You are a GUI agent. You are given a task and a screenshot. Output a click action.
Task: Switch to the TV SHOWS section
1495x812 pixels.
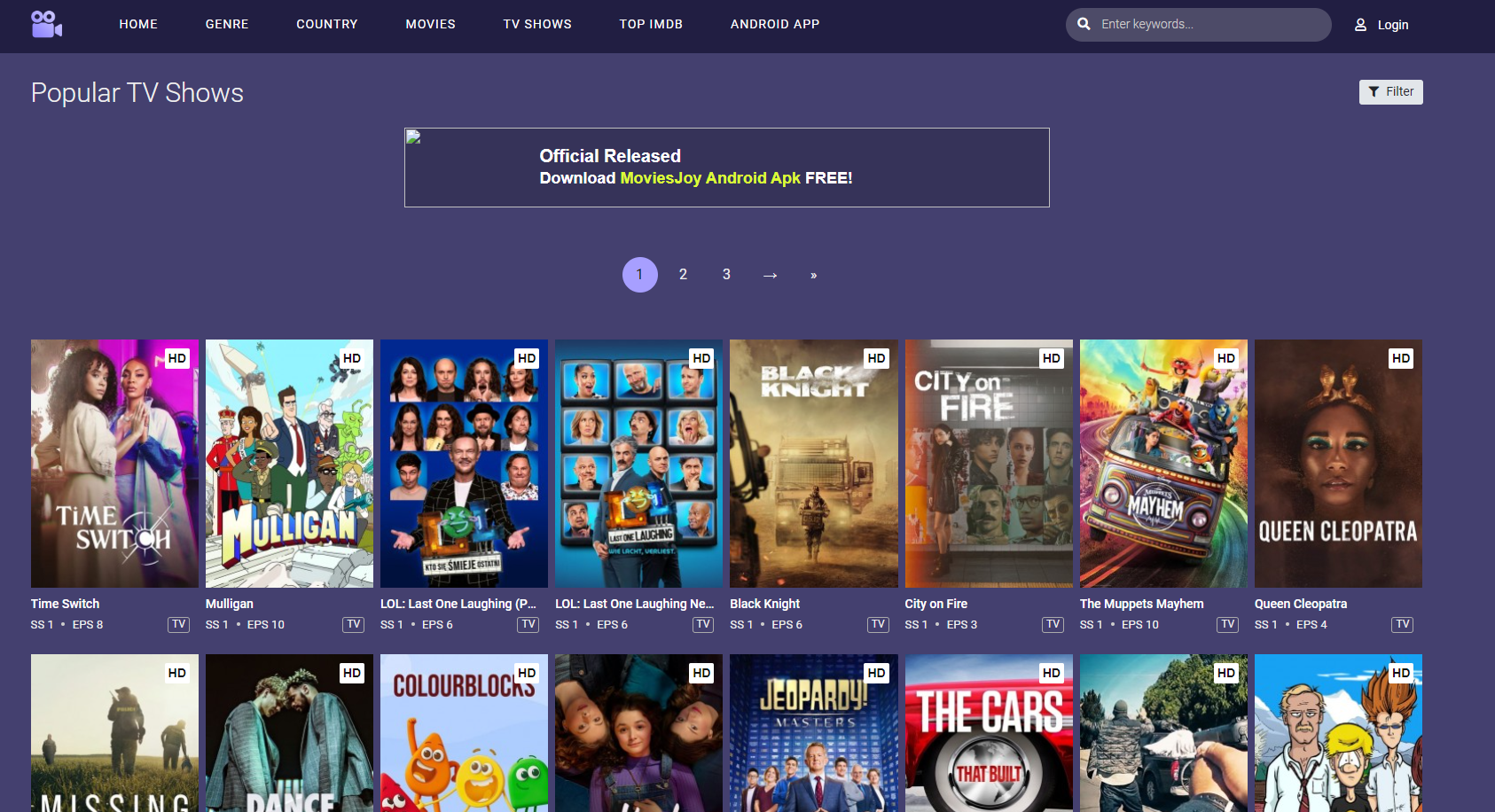pyautogui.click(x=536, y=24)
